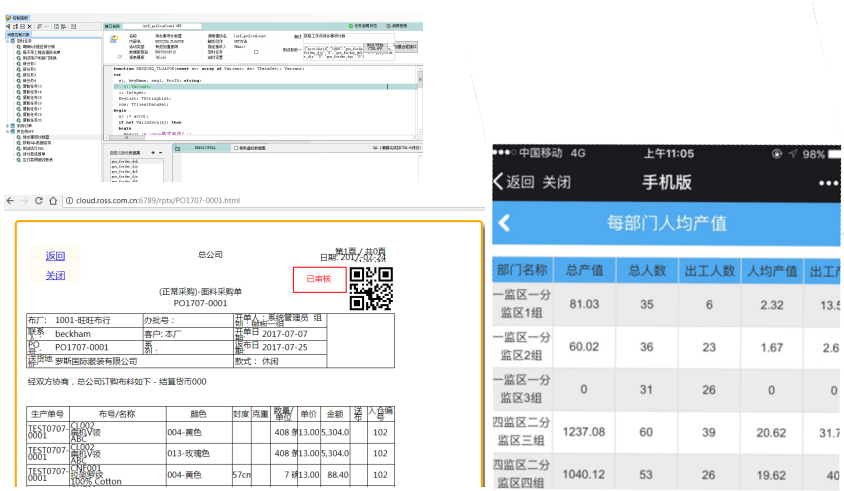Tap the white back chevron on blue bar

504,223
